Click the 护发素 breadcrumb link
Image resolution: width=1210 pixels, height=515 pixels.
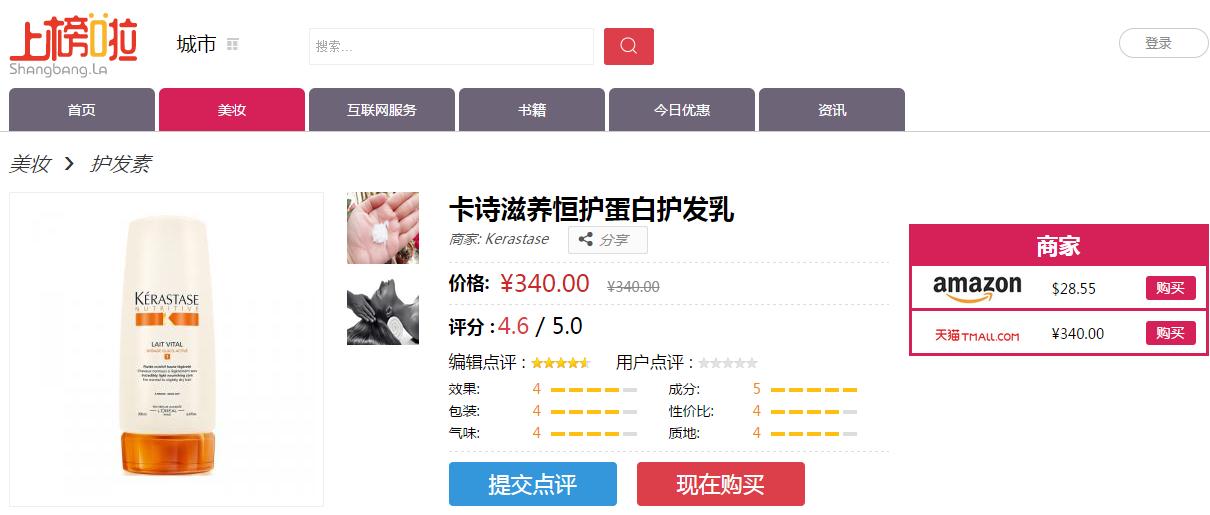tap(121, 164)
